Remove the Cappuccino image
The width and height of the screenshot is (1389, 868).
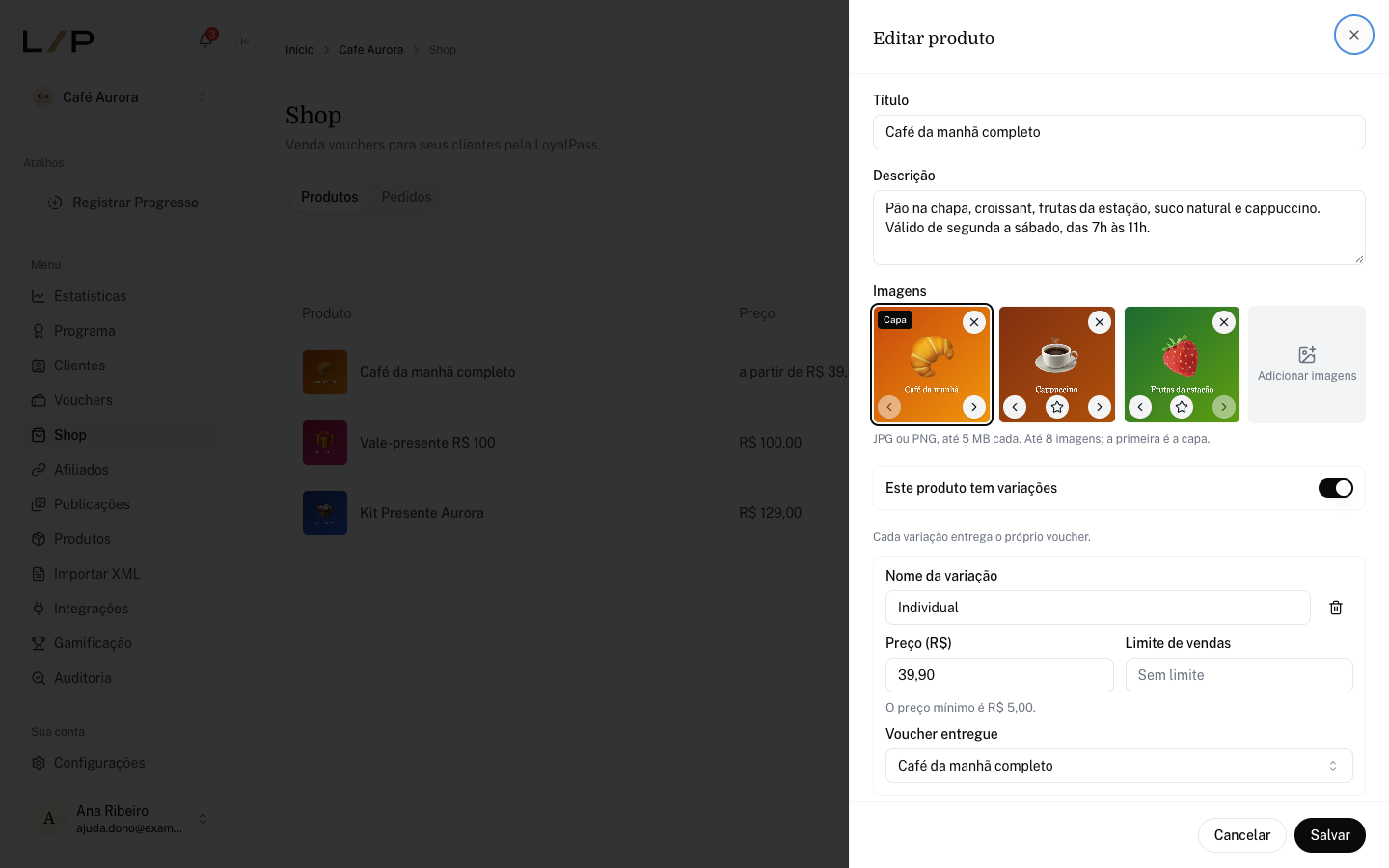point(1100,322)
